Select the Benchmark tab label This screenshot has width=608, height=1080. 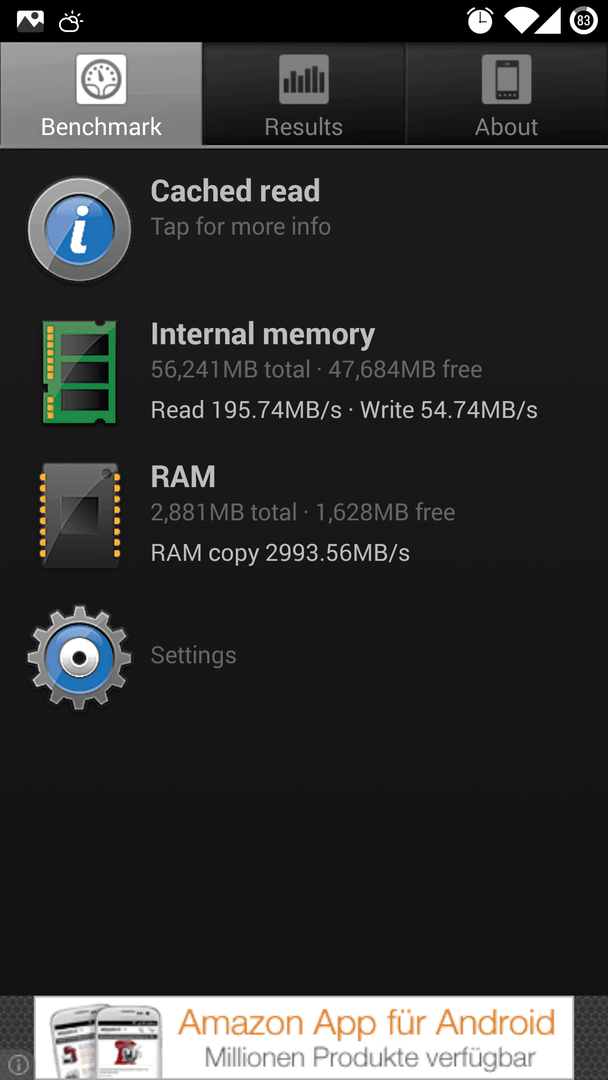coord(101,127)
